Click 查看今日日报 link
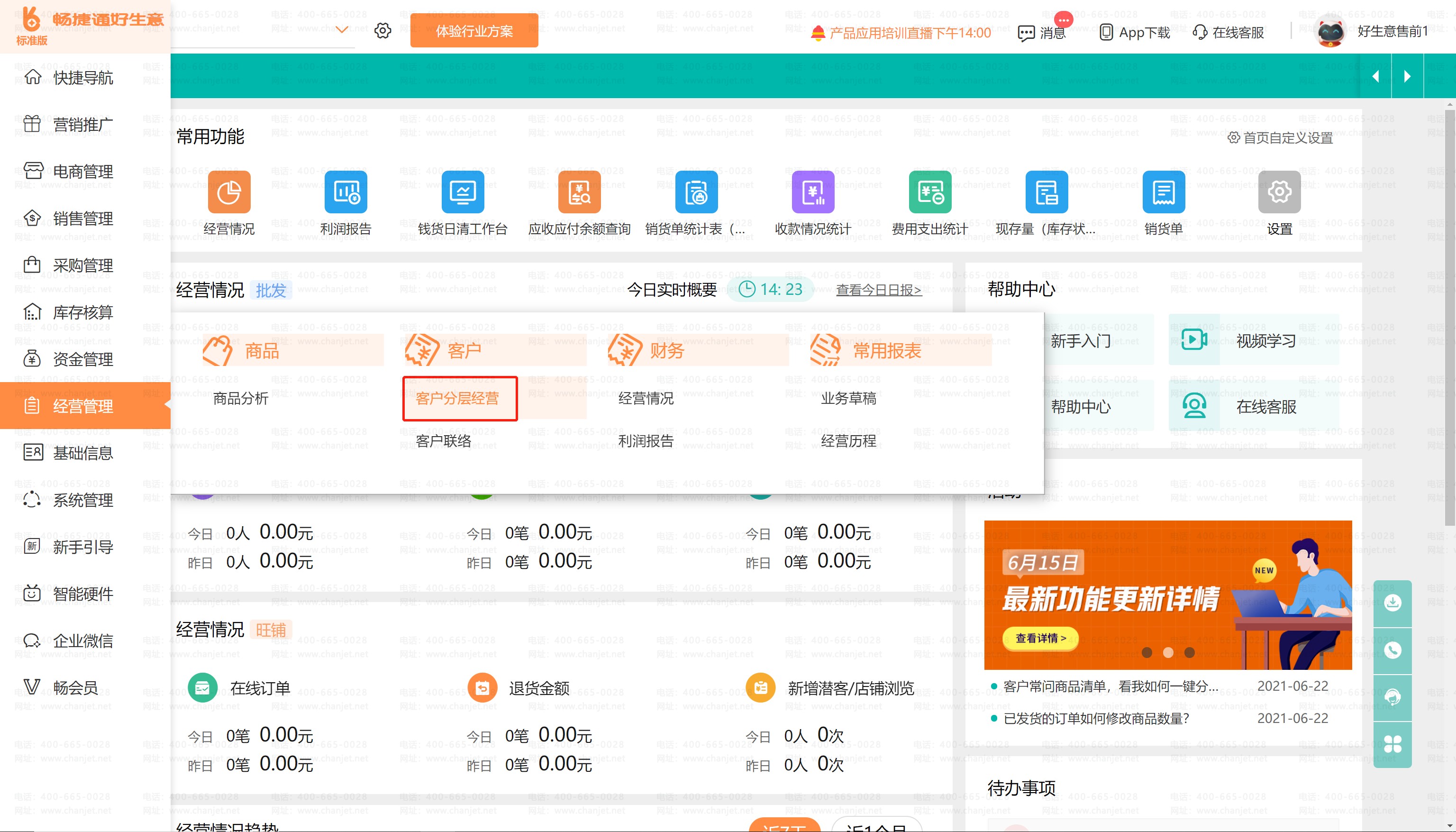Viewport: 1456px width, 832px height. point(879,290)
